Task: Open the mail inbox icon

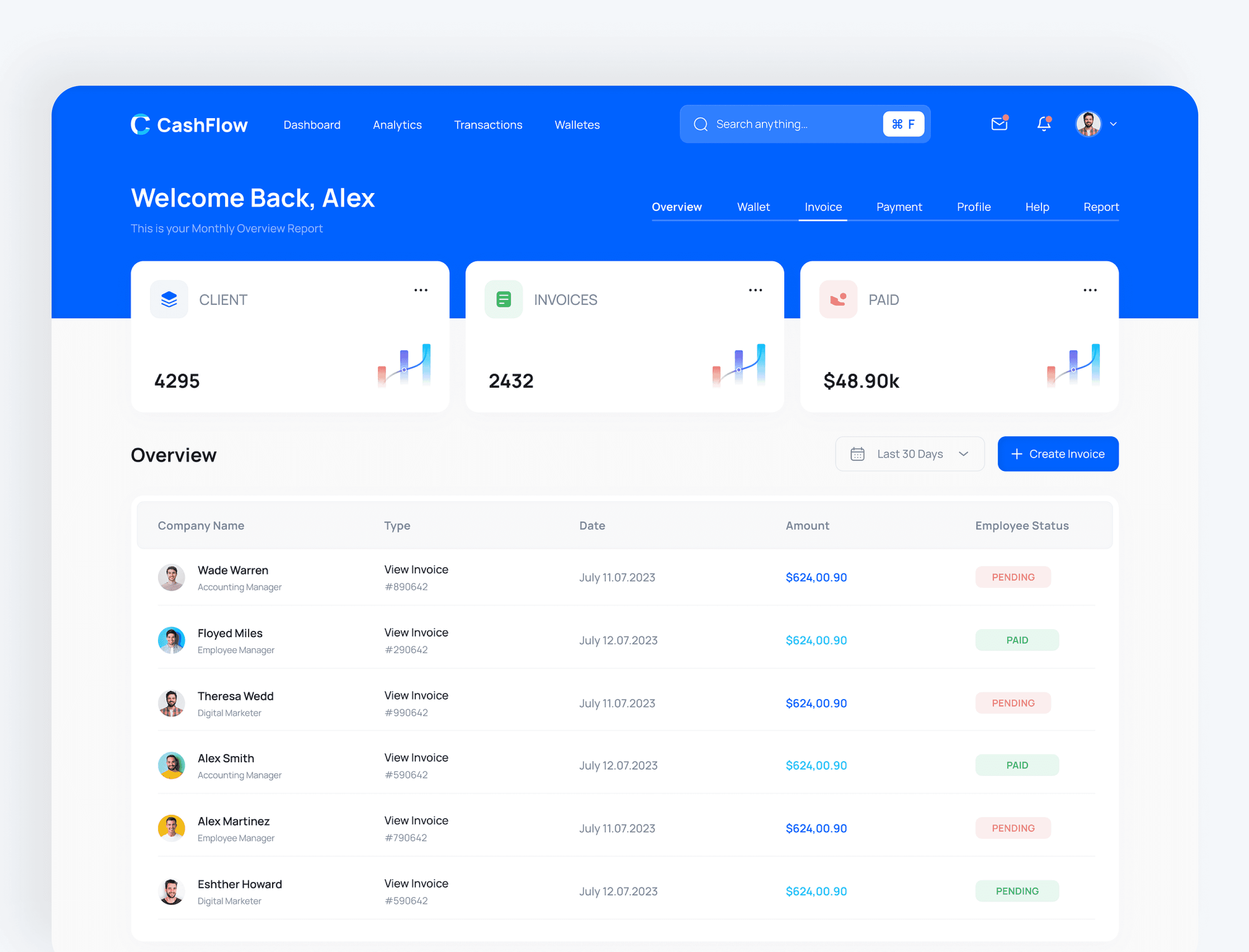Action: (999, 124)
